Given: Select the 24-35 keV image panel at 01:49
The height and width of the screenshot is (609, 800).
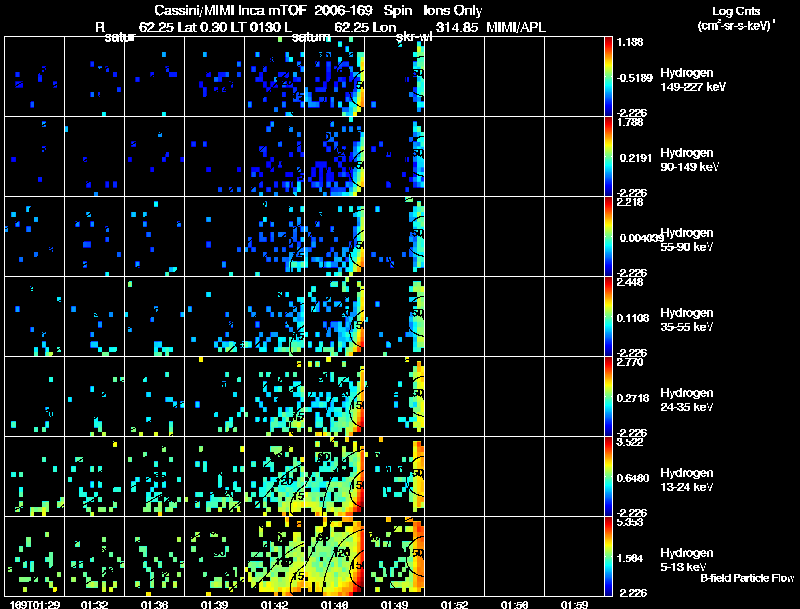Looking at the screenshot, I should [x=394, y=396].
